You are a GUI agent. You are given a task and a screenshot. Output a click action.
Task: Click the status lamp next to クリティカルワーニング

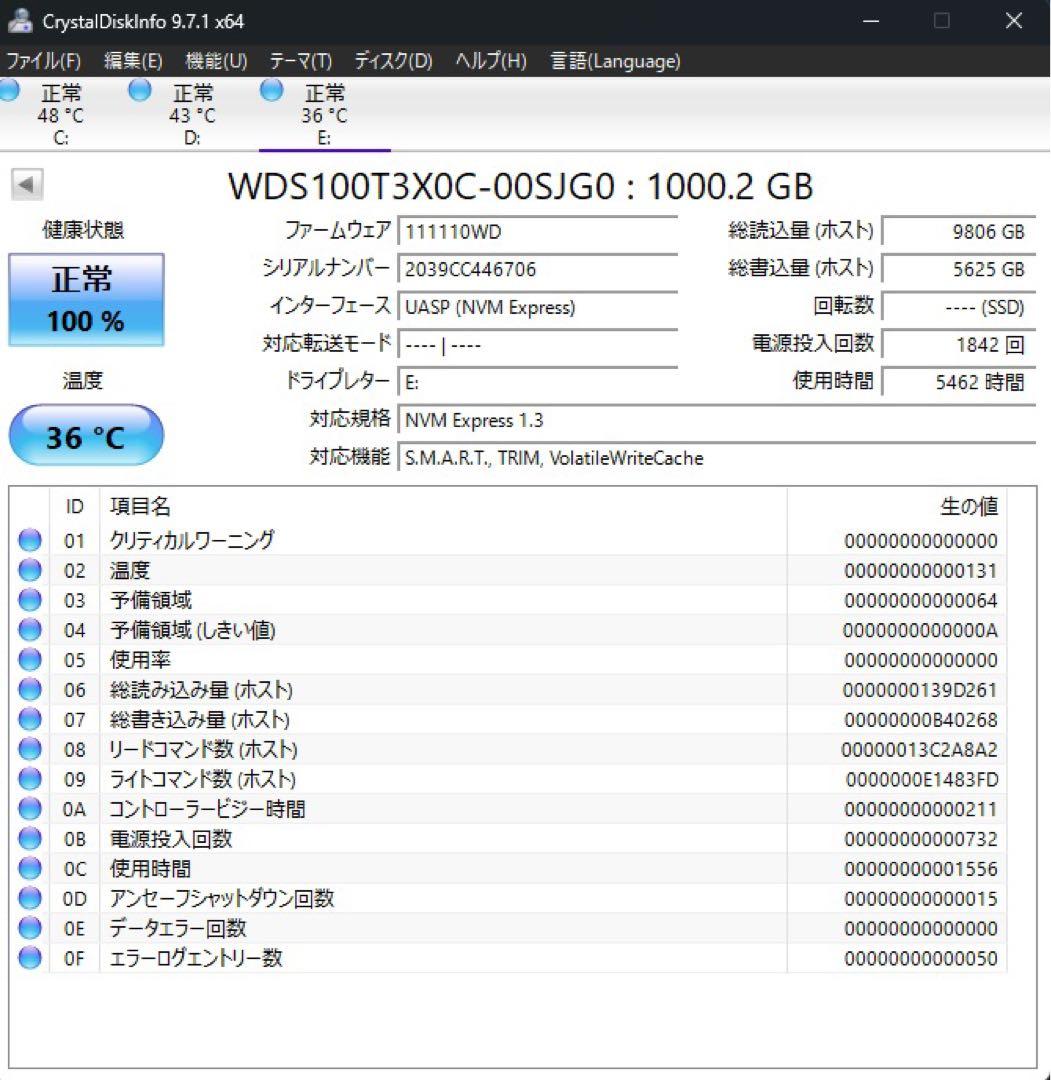click(x=29, y=540)
